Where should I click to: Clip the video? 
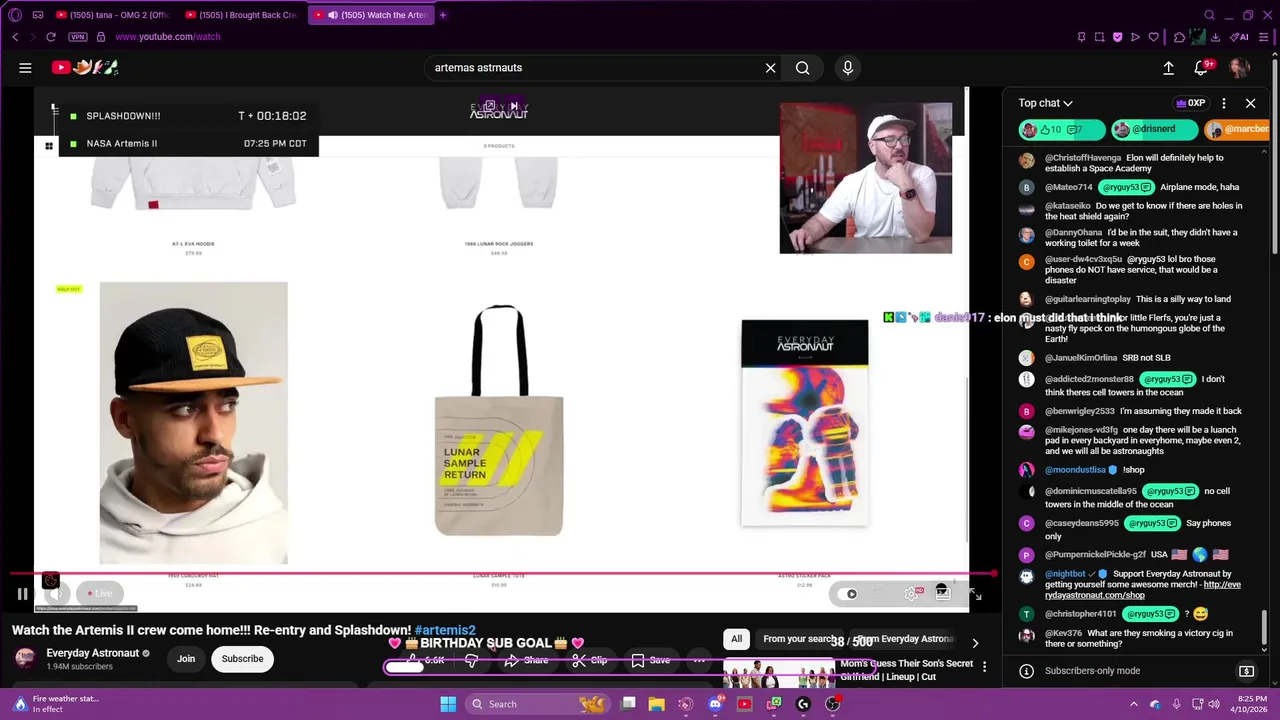click(x=590, y=660)
